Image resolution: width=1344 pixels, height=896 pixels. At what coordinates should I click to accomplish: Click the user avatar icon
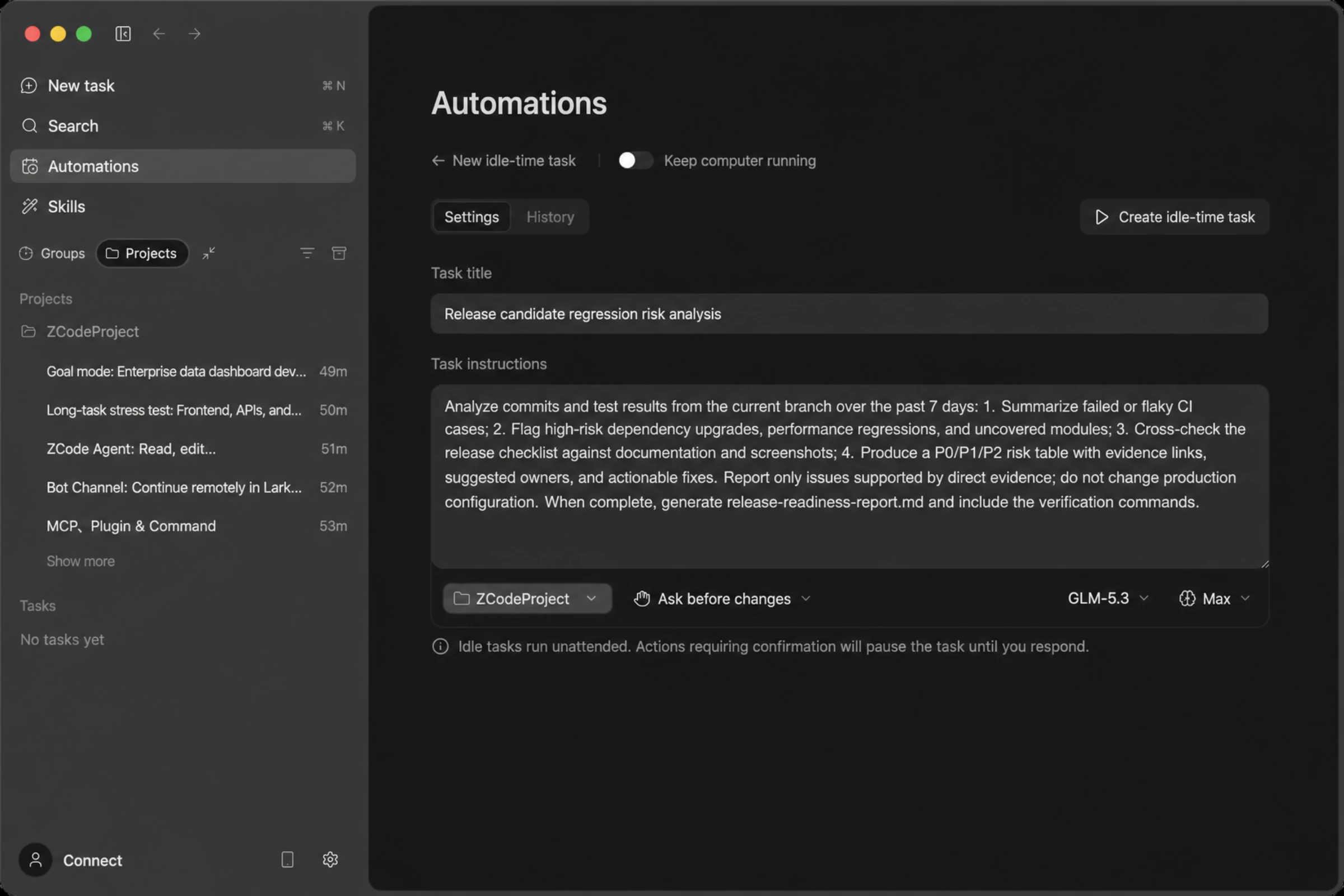(35, 860)
